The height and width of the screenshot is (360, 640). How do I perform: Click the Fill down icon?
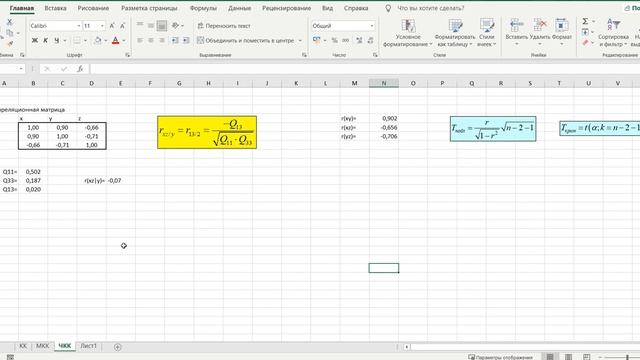tap(585, 32)
